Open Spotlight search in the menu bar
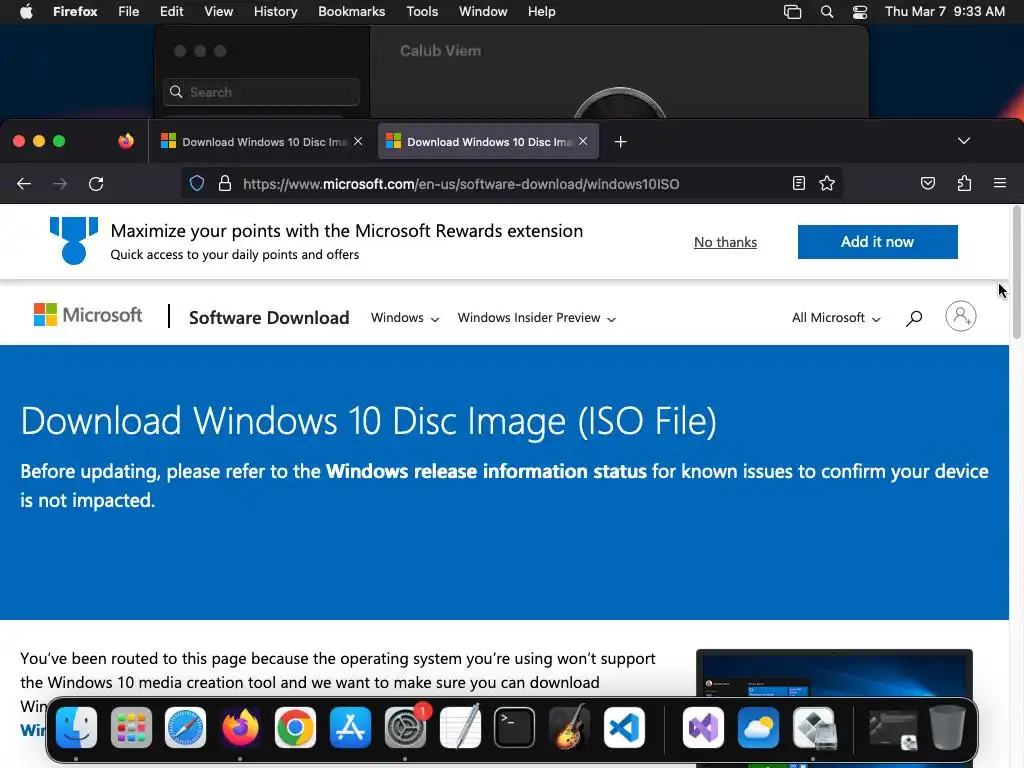Viewport: 1024px width, 768px height. tap(827, 12)
